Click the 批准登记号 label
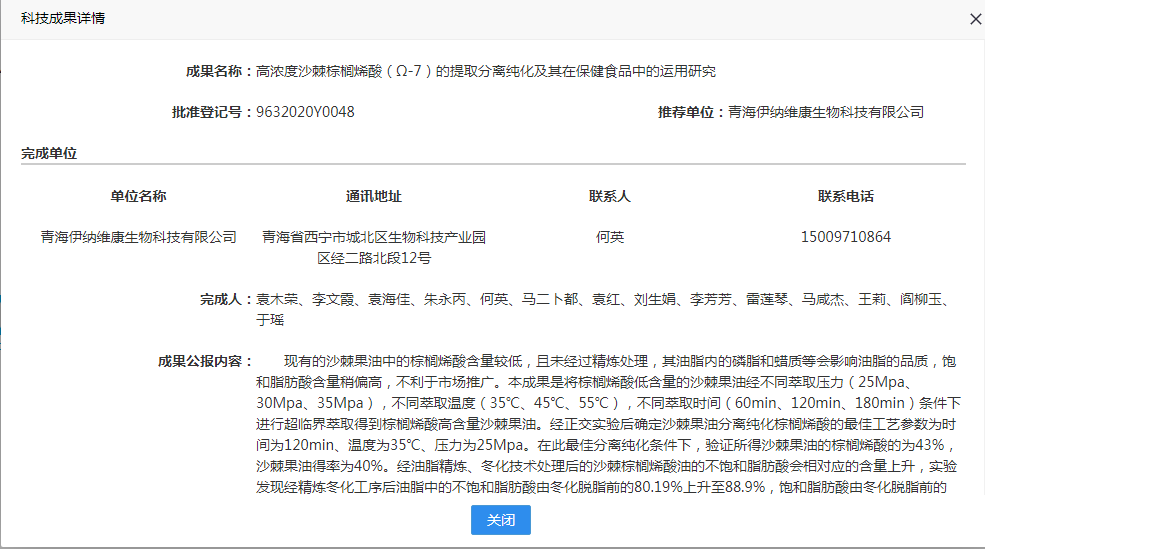 point(211,112)
